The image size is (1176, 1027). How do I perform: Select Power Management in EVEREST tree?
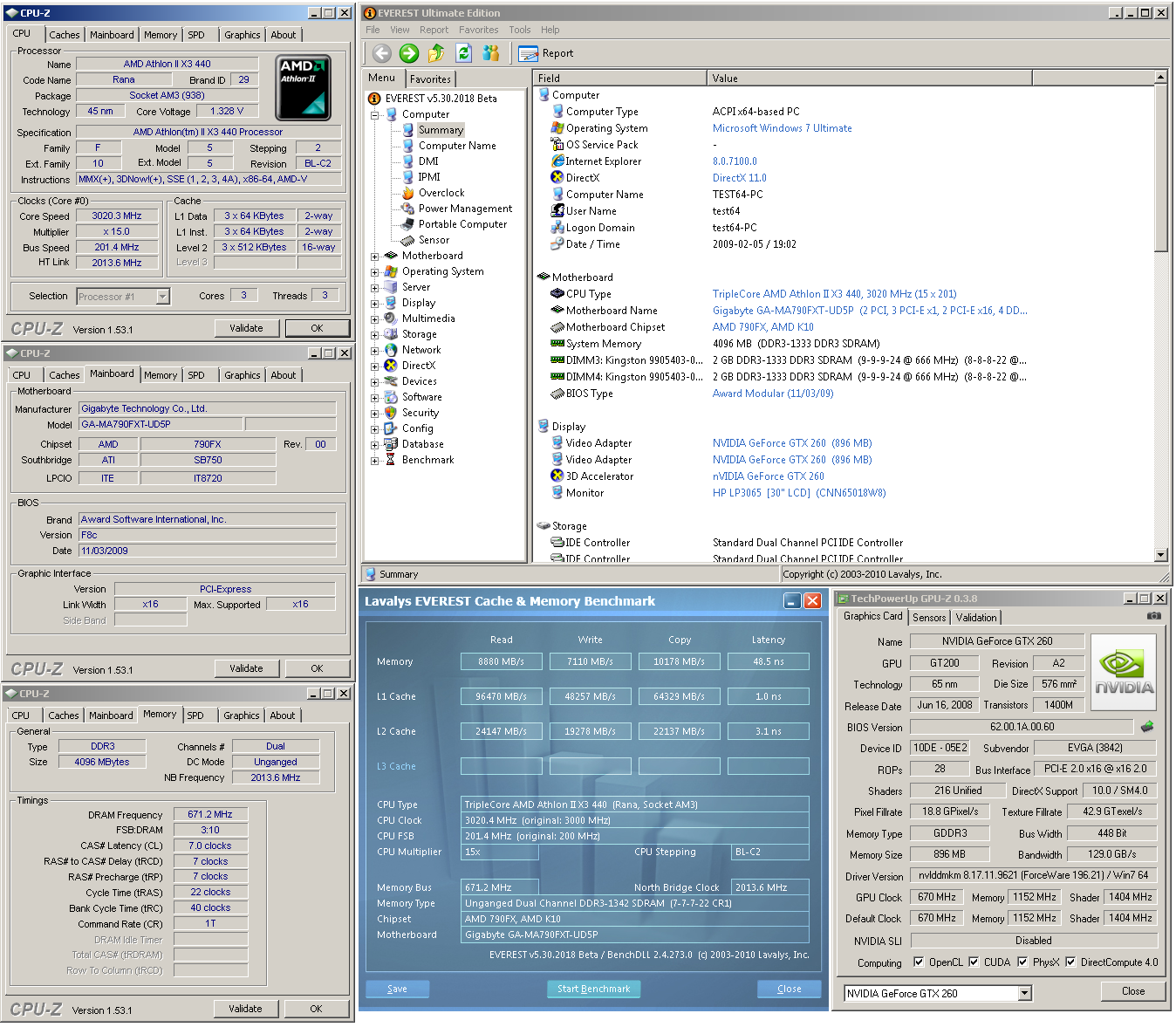click(465, 209)
